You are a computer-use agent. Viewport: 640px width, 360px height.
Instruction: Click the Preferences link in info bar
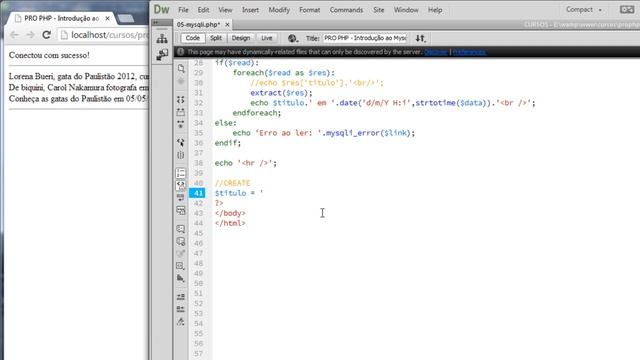coord(469,52)
